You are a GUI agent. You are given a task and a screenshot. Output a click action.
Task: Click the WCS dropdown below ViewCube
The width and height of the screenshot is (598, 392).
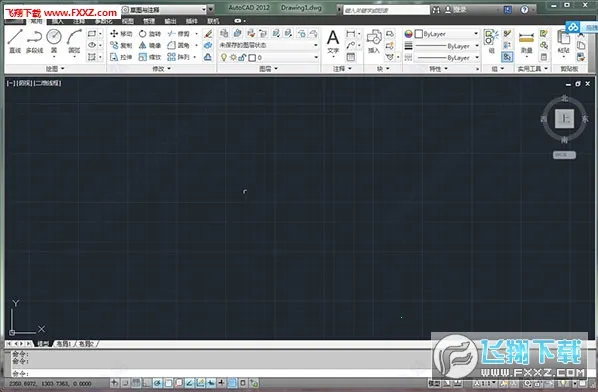tap(564, 155)
